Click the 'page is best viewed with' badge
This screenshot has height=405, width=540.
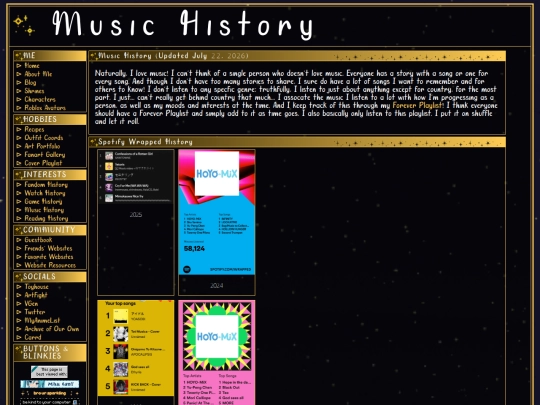[x=49, y=372]
